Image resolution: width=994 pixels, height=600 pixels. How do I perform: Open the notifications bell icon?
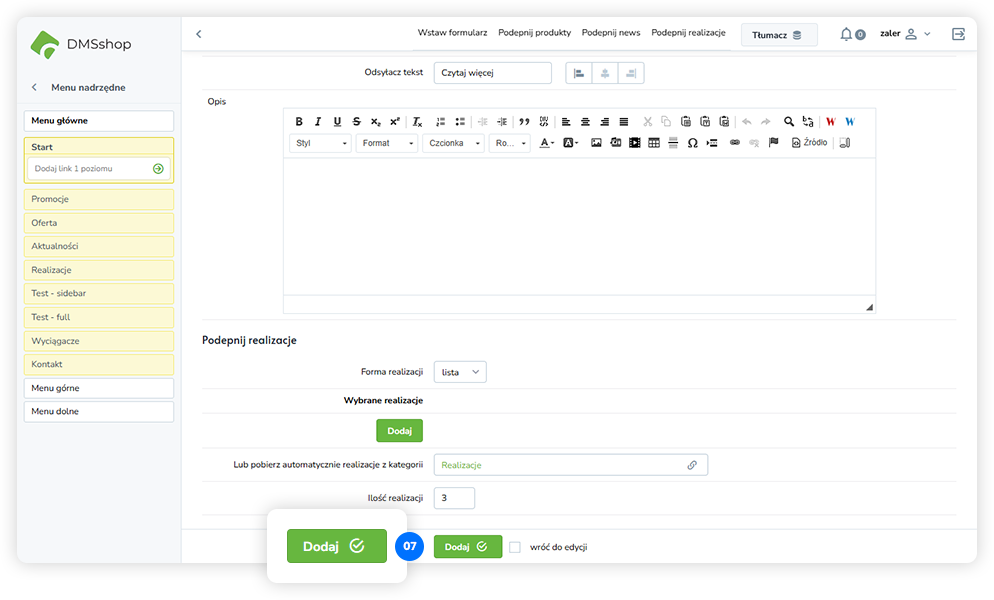click(846, 34)
